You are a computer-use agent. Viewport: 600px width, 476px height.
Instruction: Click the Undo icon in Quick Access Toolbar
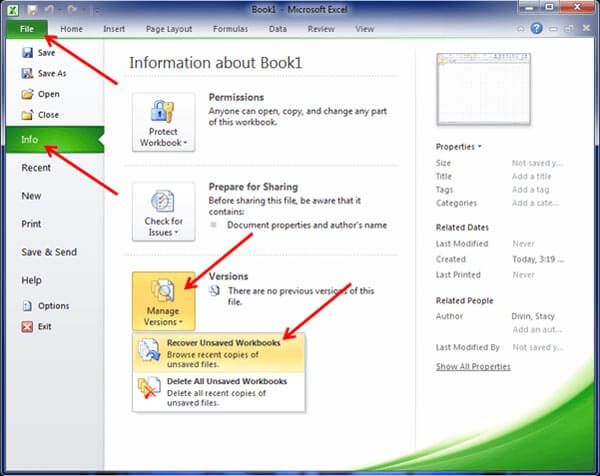coord(49,10)
